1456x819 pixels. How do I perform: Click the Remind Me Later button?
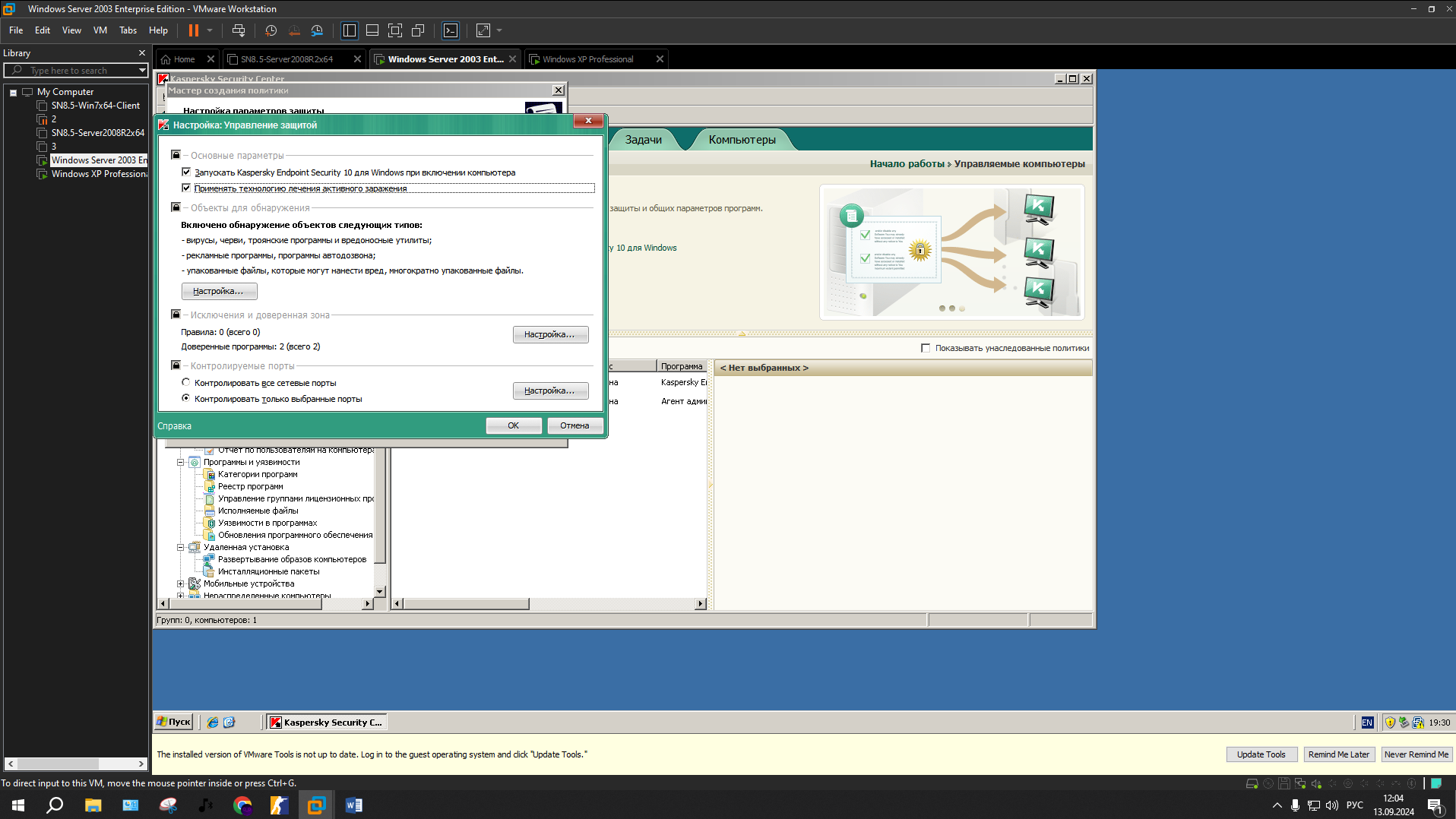1338,754
